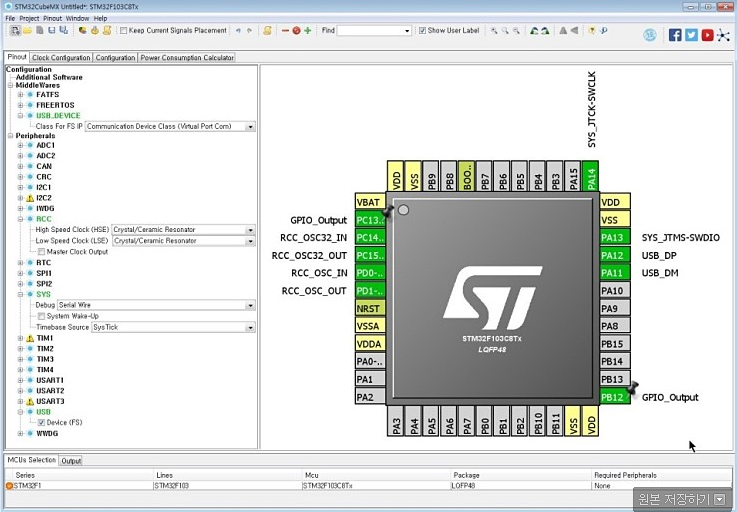Uncheck Show User Label checkbox

point(423,31)
